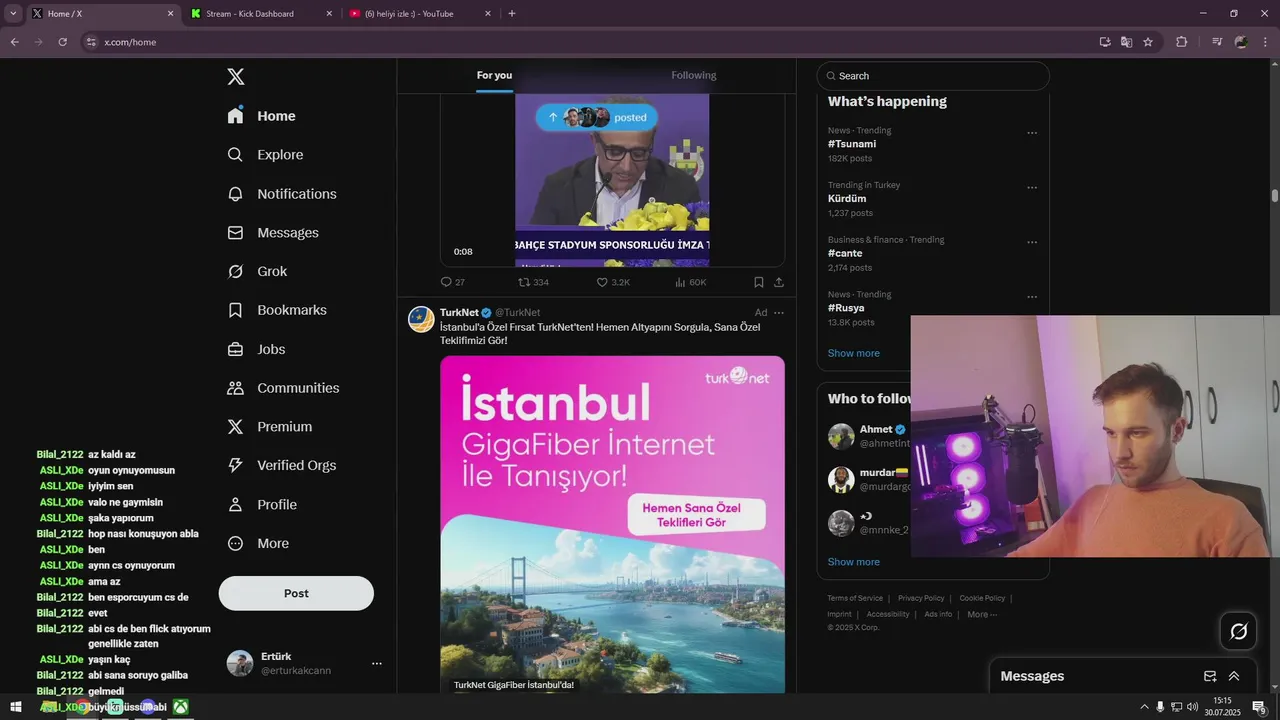
Task: Open view analytics showing 60K
Action: coord(691,282)
